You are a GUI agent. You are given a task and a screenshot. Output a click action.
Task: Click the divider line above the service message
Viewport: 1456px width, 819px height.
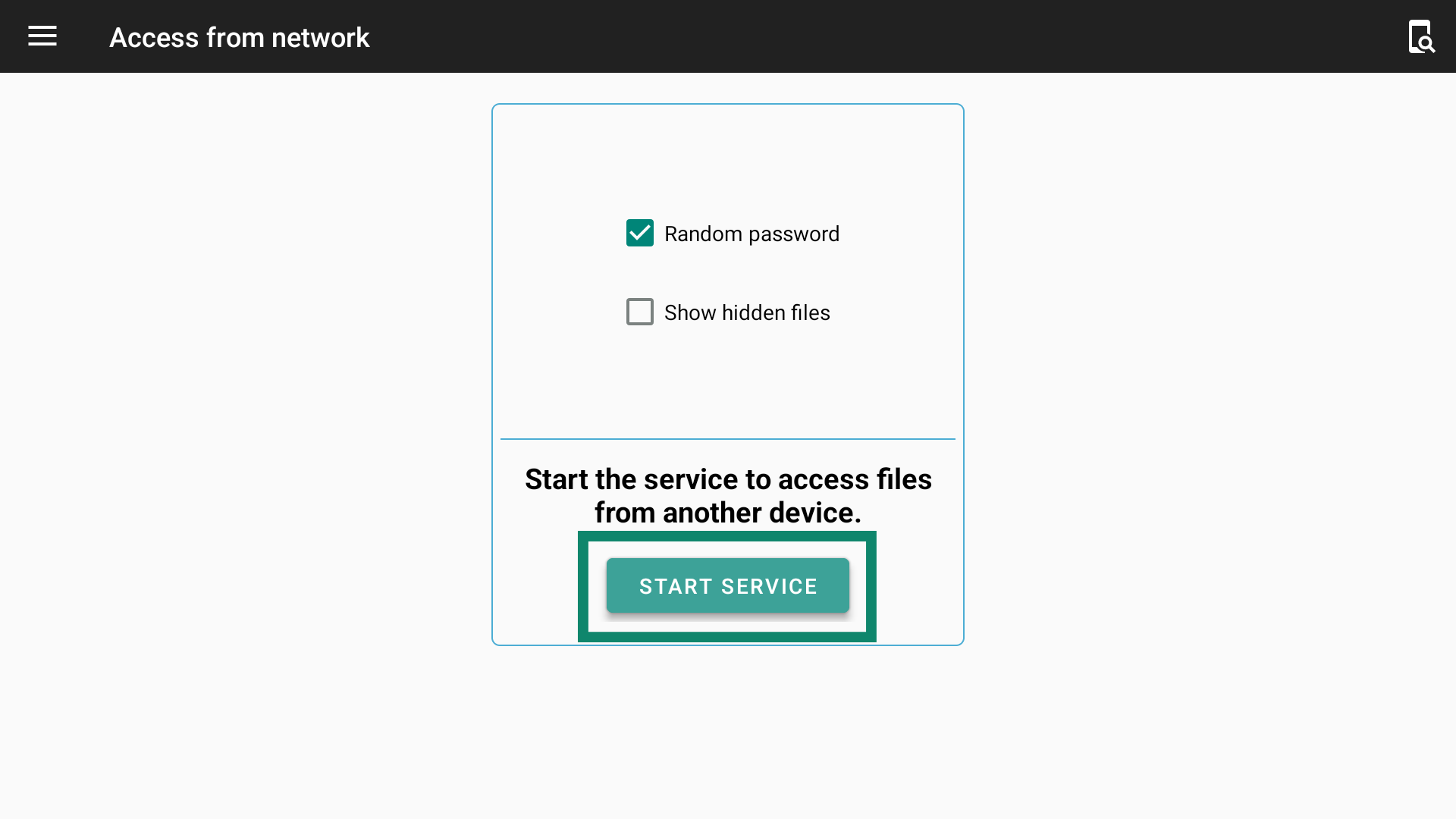728,438
